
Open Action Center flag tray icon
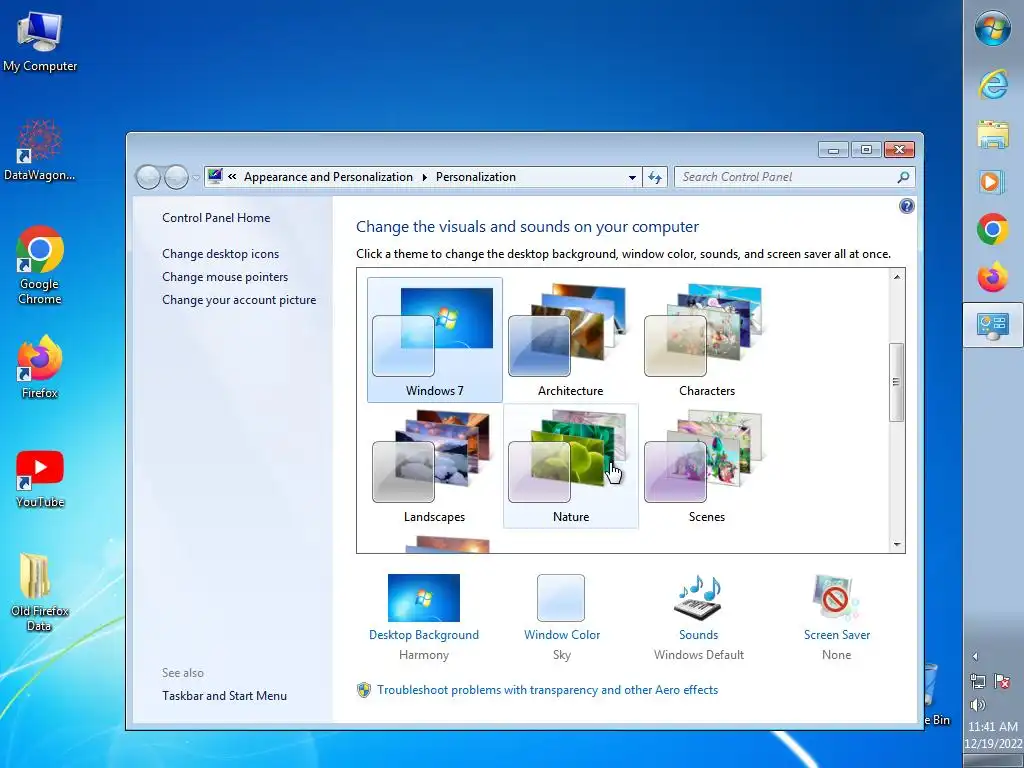1002,682
